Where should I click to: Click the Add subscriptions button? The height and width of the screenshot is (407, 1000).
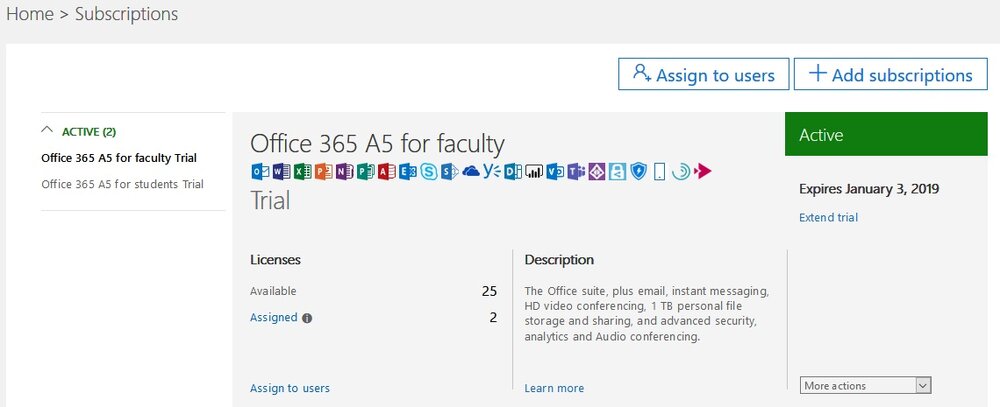tap(890, 75)
